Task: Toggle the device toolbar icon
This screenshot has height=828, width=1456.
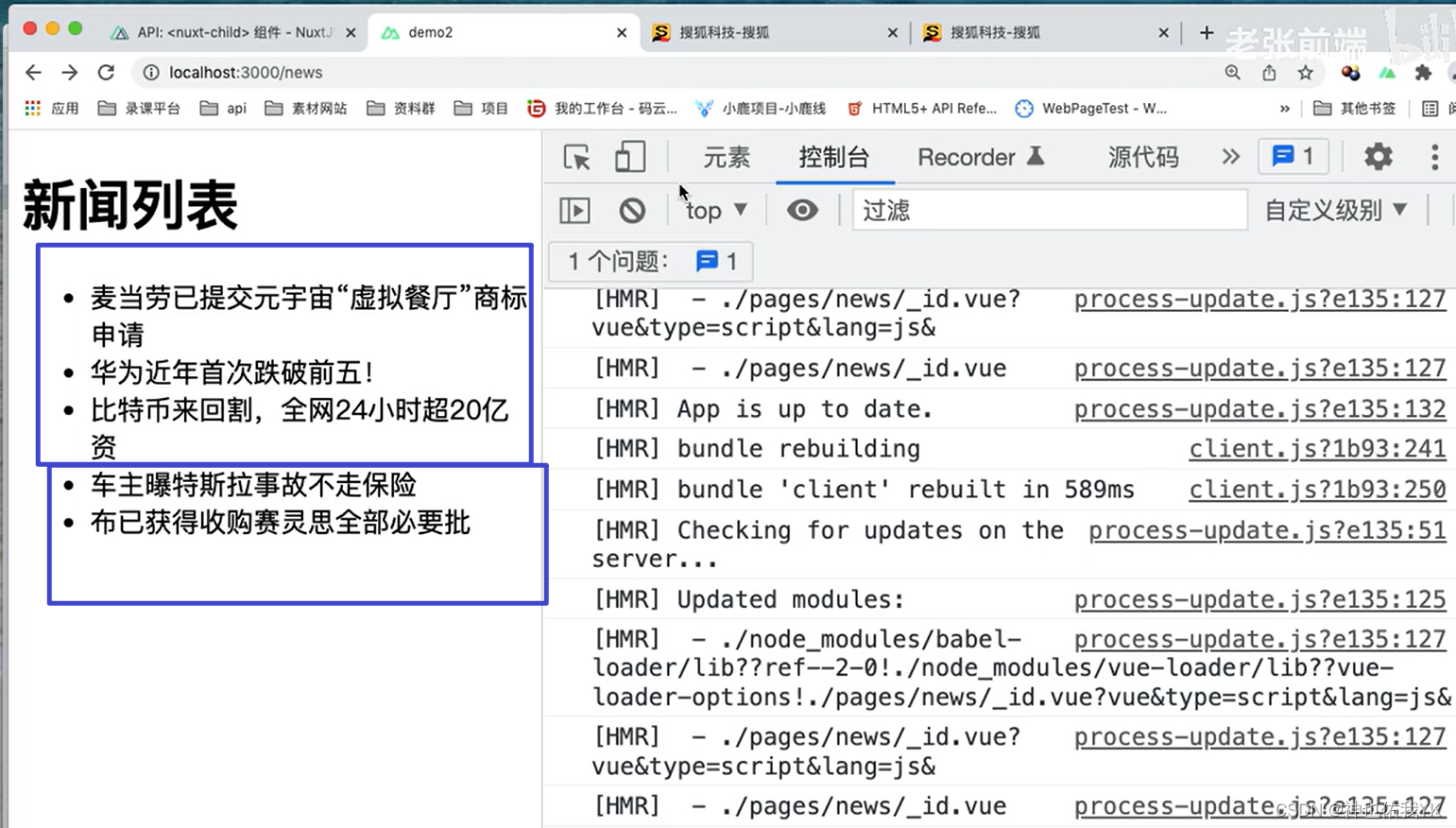Action: pyautogui.click(x=629, y=157)
